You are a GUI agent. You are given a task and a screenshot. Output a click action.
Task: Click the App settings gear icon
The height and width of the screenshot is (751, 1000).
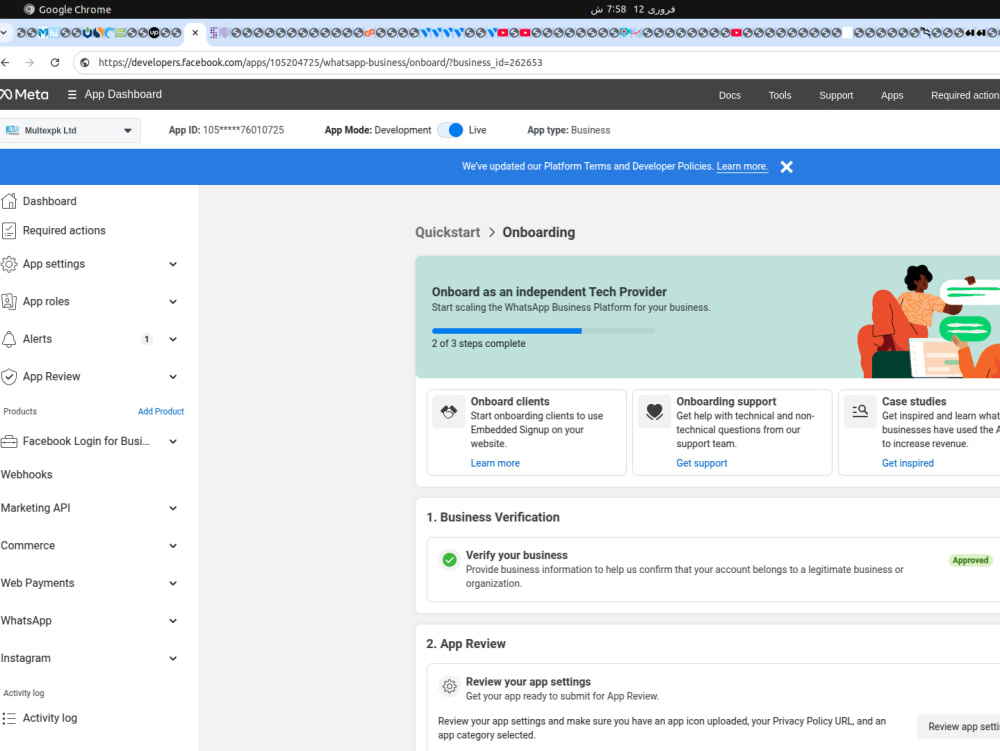click(9, 264)
